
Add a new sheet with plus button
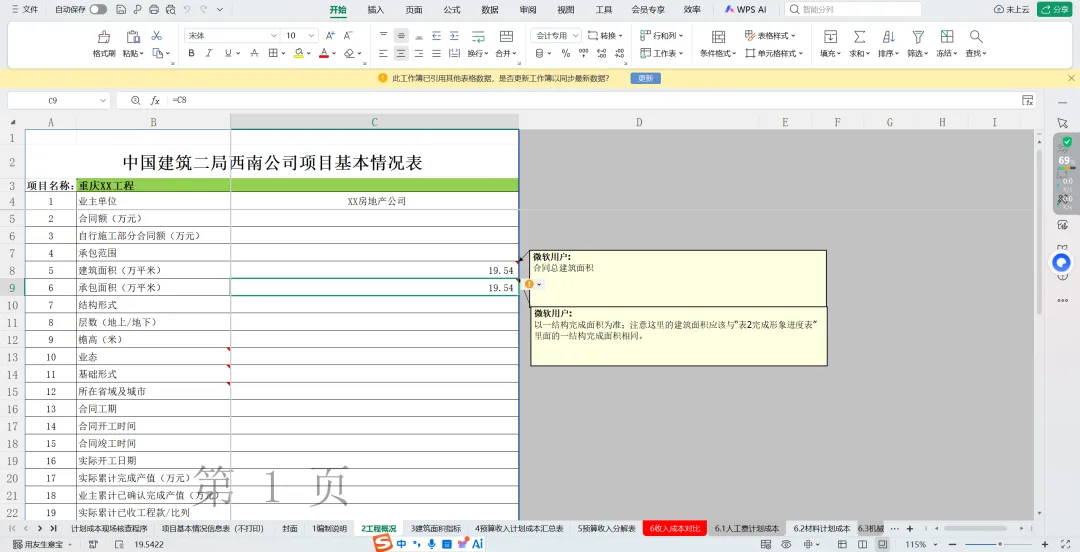(x=910, y=529)
